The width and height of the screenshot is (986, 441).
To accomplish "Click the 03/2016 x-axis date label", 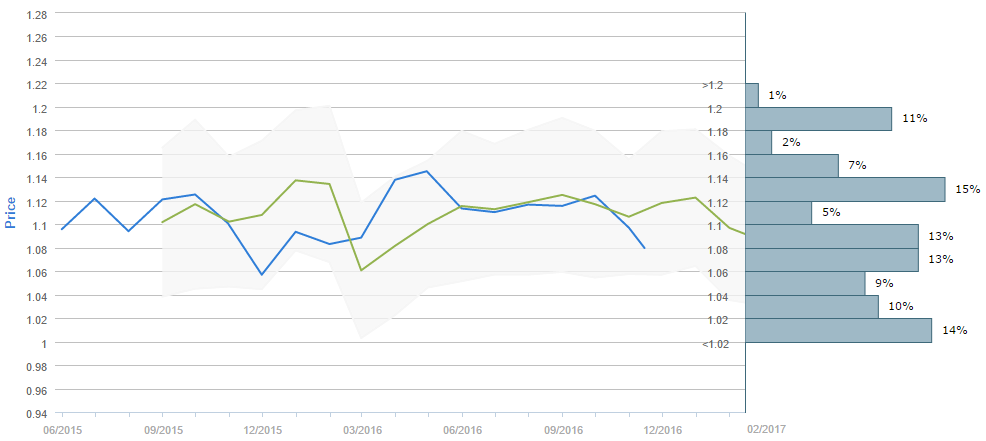I will [362, 429].
